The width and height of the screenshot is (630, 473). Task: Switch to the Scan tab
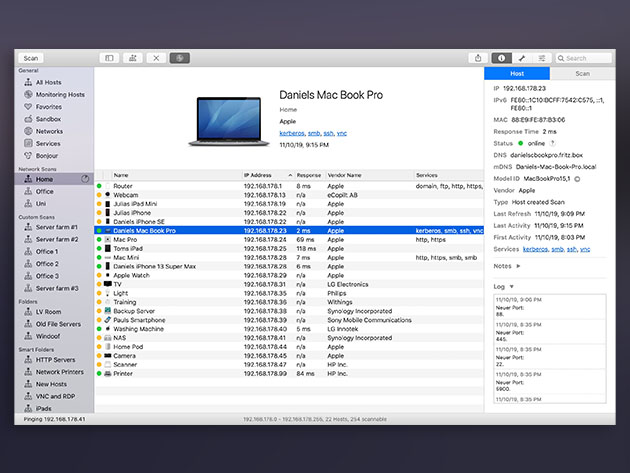click(x=582, y=74)
